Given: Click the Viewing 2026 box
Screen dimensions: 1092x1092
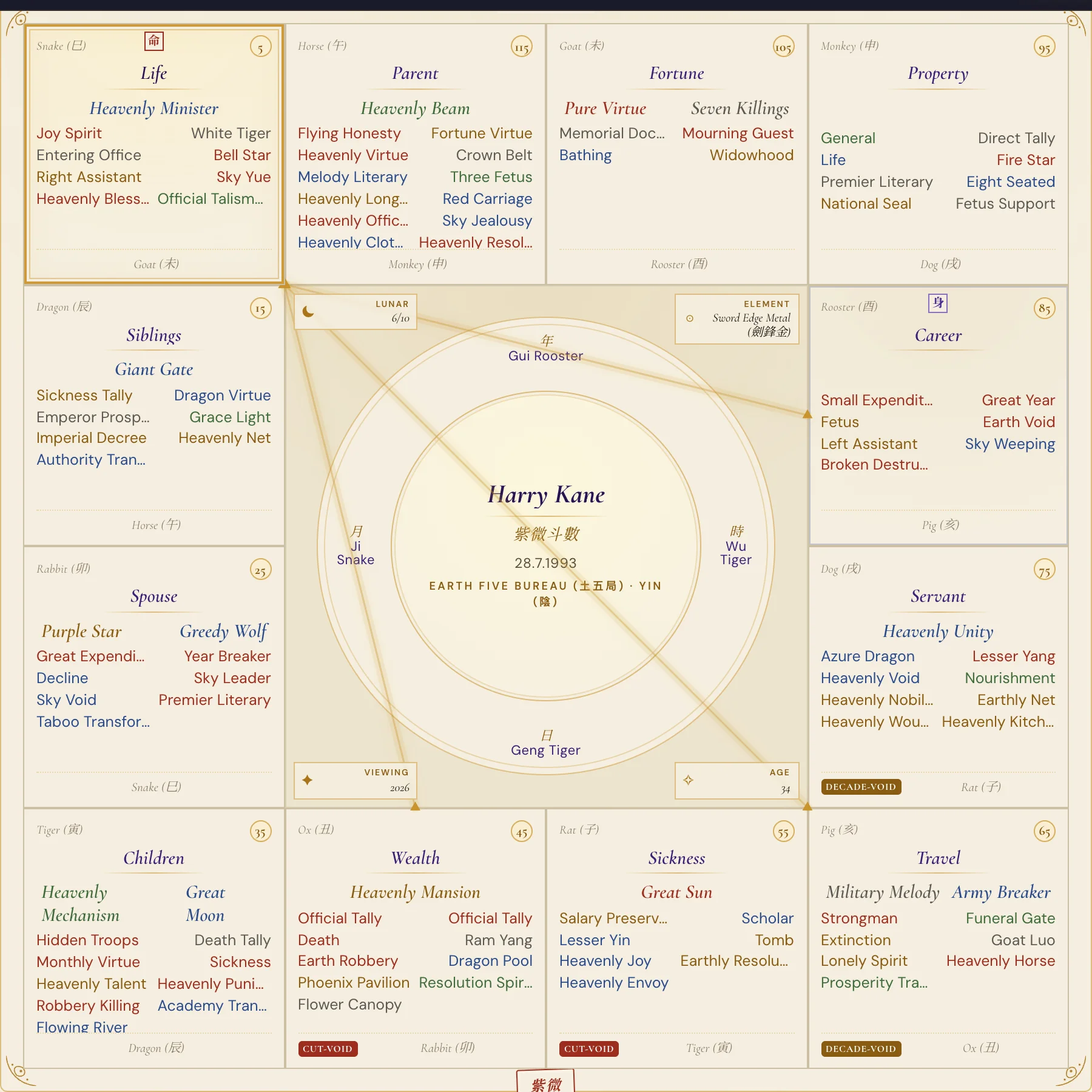Looking at the screenshot, I should pos(356,781).
